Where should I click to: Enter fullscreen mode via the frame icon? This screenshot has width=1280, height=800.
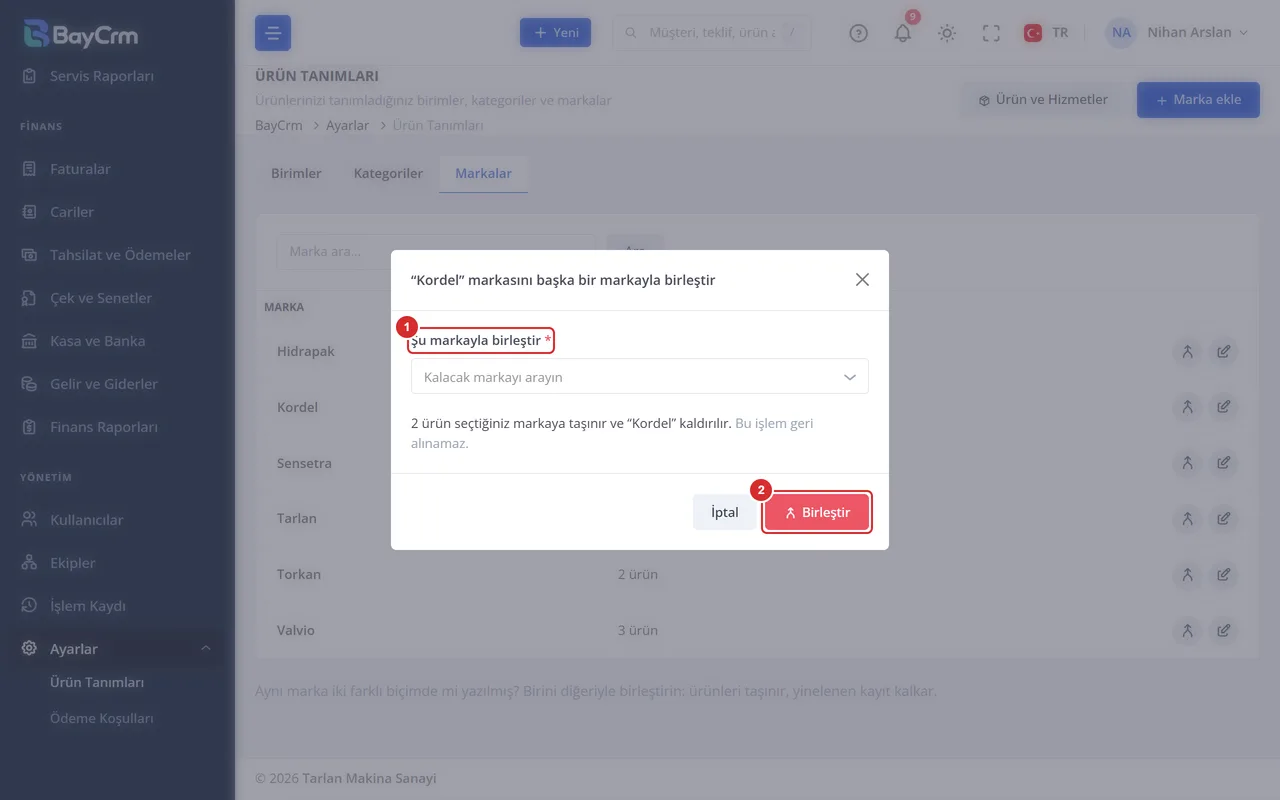(991, 33)
